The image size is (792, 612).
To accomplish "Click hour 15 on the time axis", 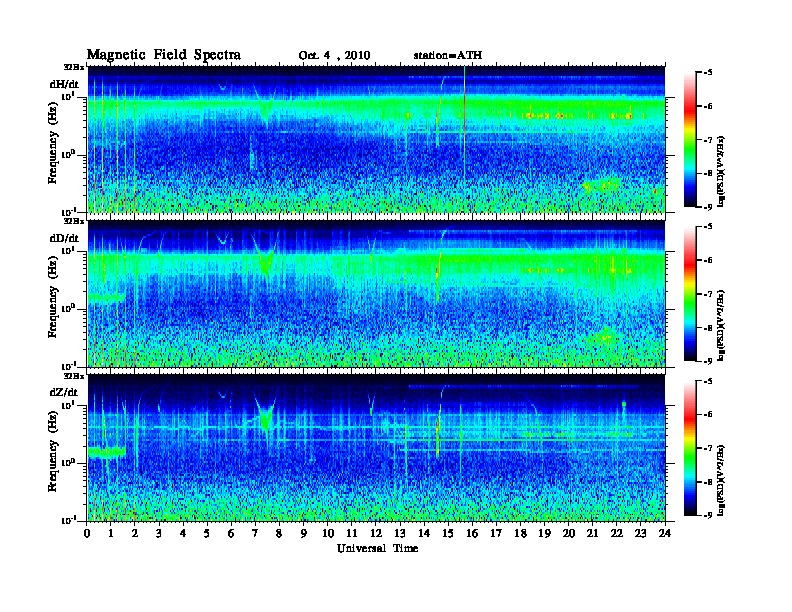I will pyautogui.click(x=448, y=533).
